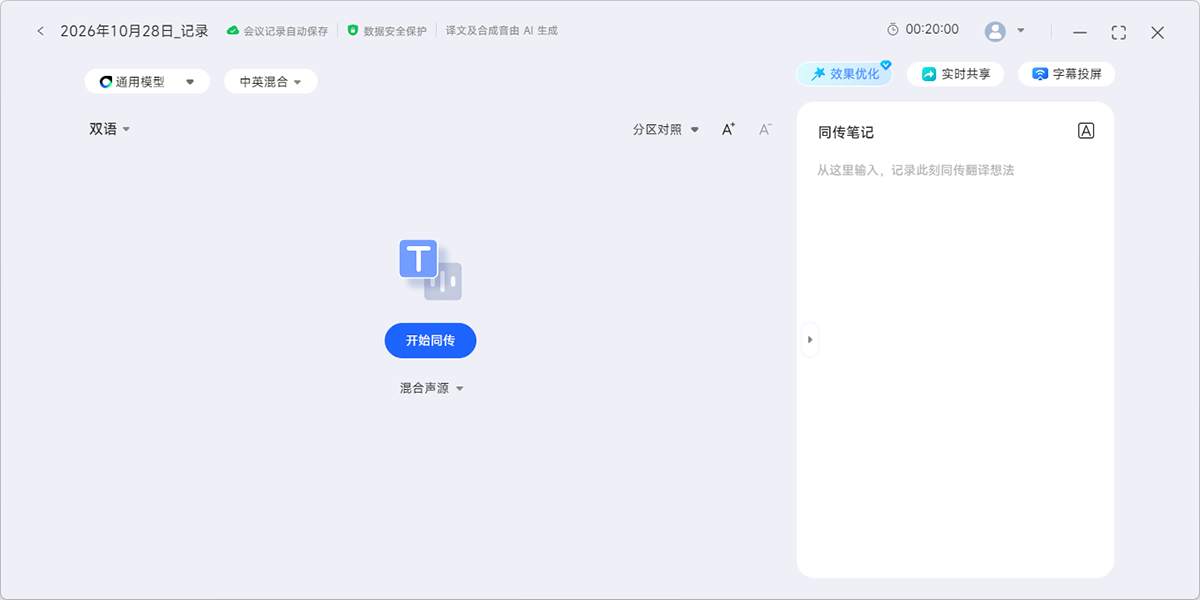The height and width of the screenshot is (600, 1200).
Task: Collapse the notes panel with side arrow
Action: coord(809,340)
